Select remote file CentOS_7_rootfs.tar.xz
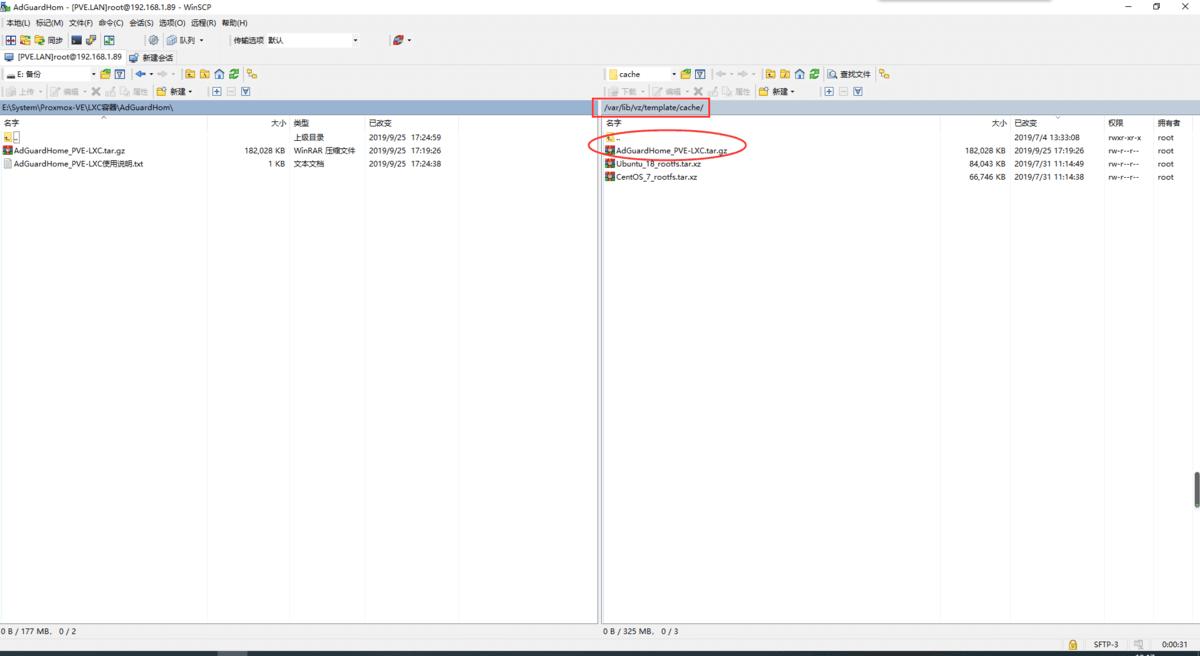The width and height of the screenshot is (1200, 656). point(651,177)
